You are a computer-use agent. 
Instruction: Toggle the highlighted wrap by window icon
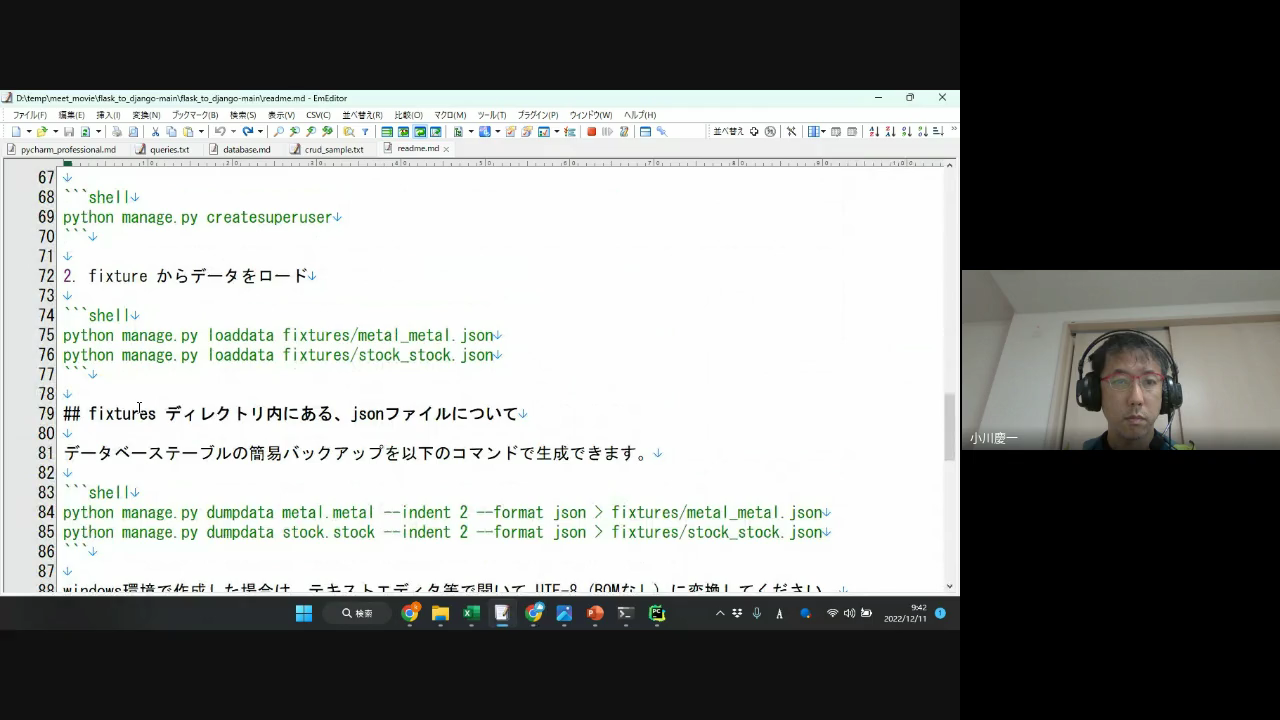[420, 132]
